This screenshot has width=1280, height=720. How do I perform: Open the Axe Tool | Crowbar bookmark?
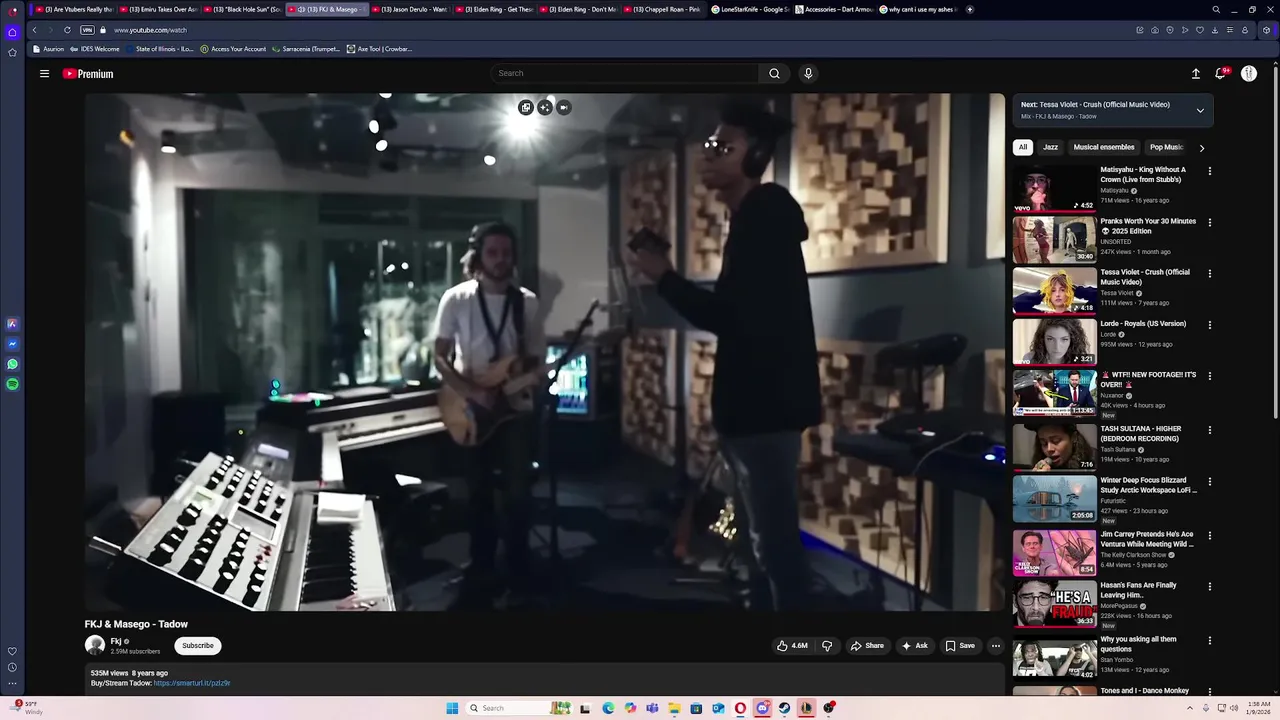[x=379, y=49]
